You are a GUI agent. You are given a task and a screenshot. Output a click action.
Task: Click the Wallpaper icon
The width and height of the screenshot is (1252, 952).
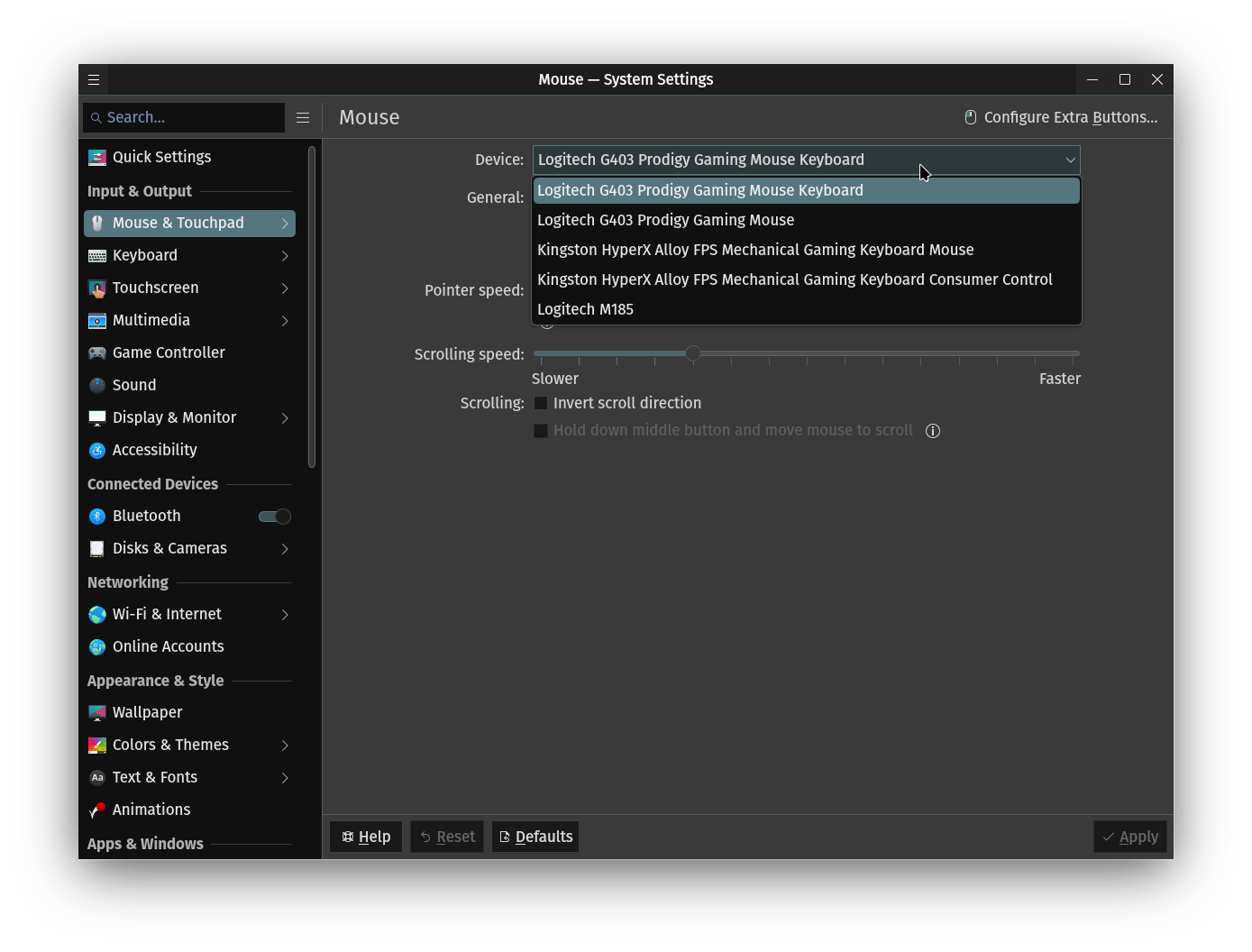point(97,713)
